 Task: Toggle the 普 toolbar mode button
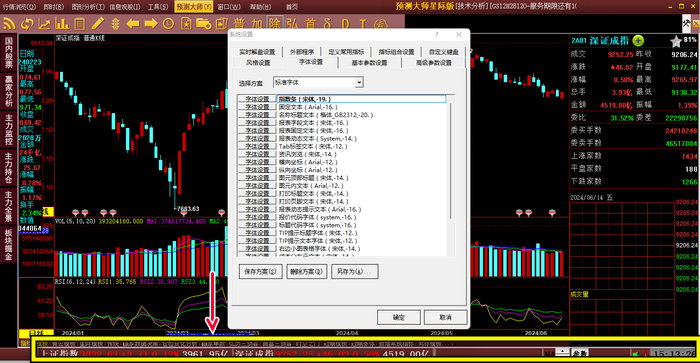click(239, 23)
